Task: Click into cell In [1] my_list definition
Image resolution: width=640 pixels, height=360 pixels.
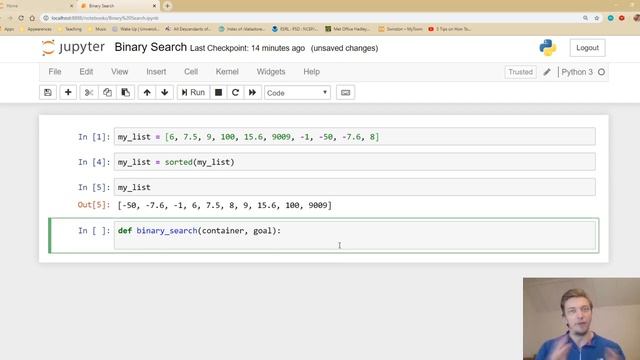Action: pos(354,137)
